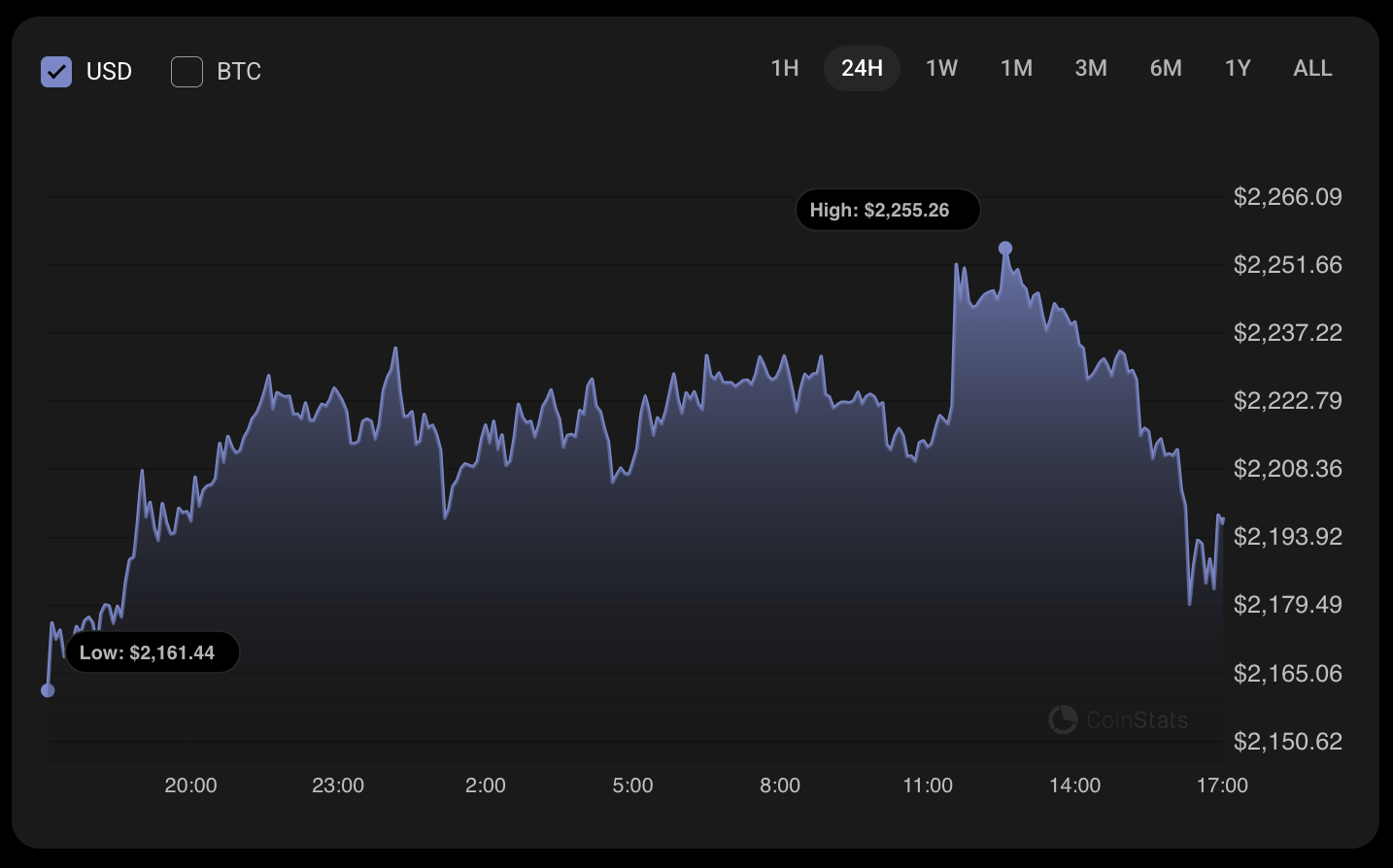Screen dimensions: 1393x868
Task: Click the High: $2,255.26 tooltip
Action: (888, 210)
